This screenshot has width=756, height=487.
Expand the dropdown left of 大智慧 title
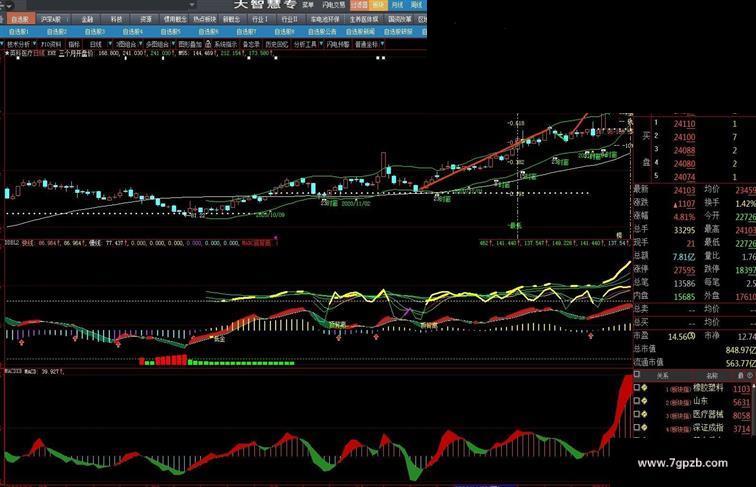click(x=192, y=5)
